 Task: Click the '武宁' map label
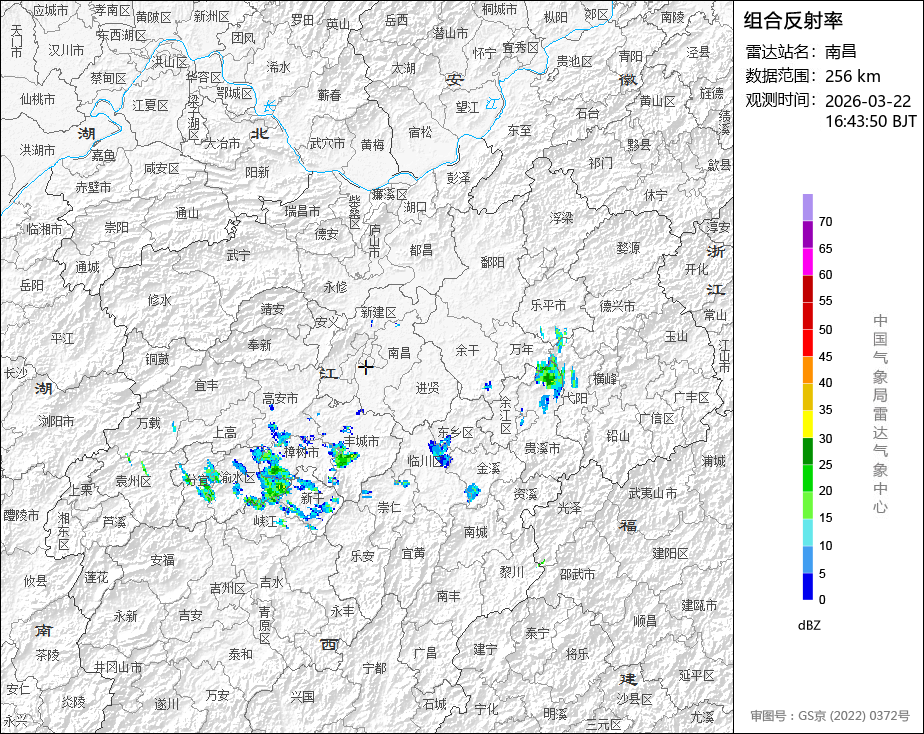(238, 255)
